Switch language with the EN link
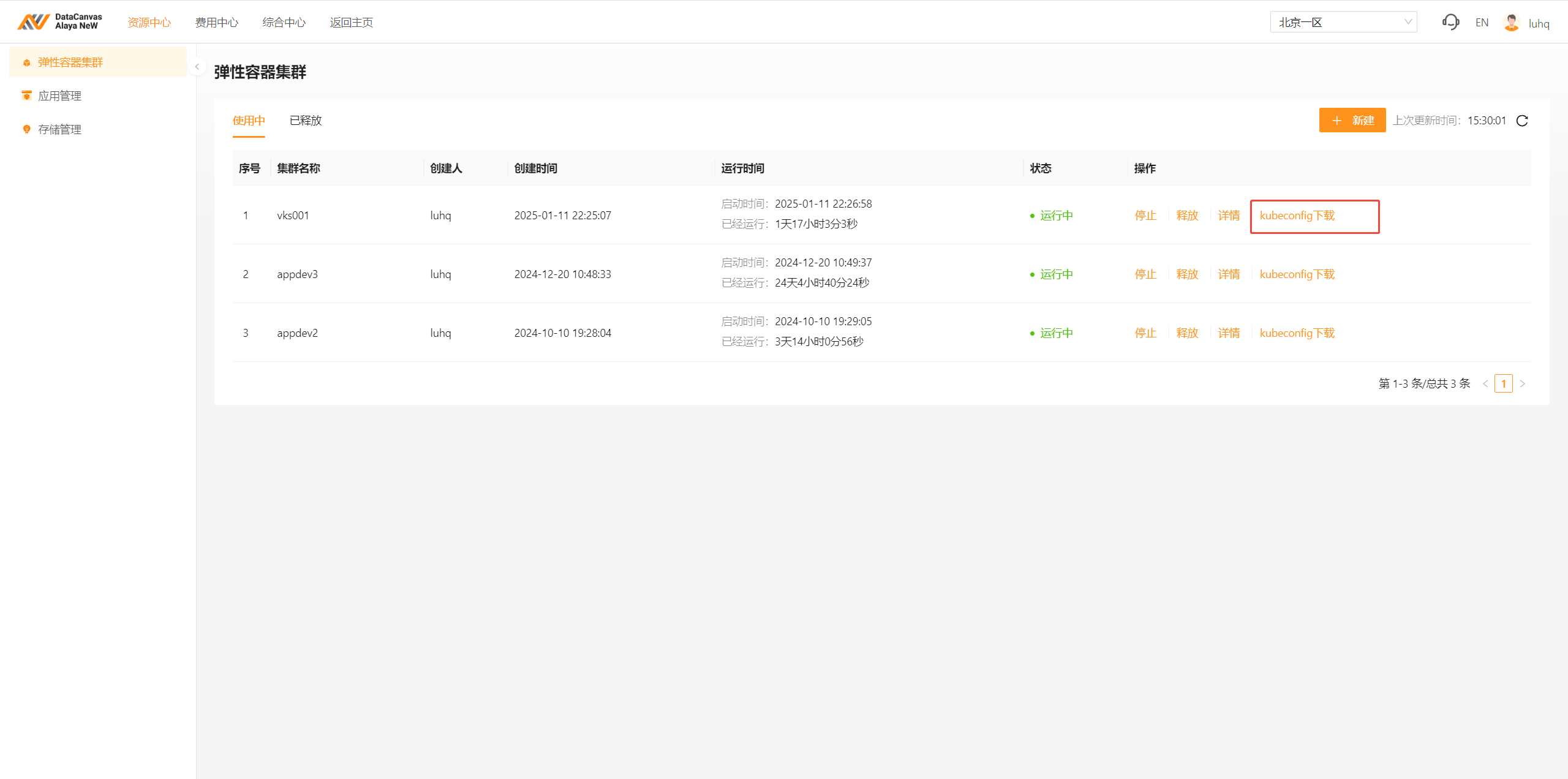This screenshot has height=779, width=1568. (1482, 23)
